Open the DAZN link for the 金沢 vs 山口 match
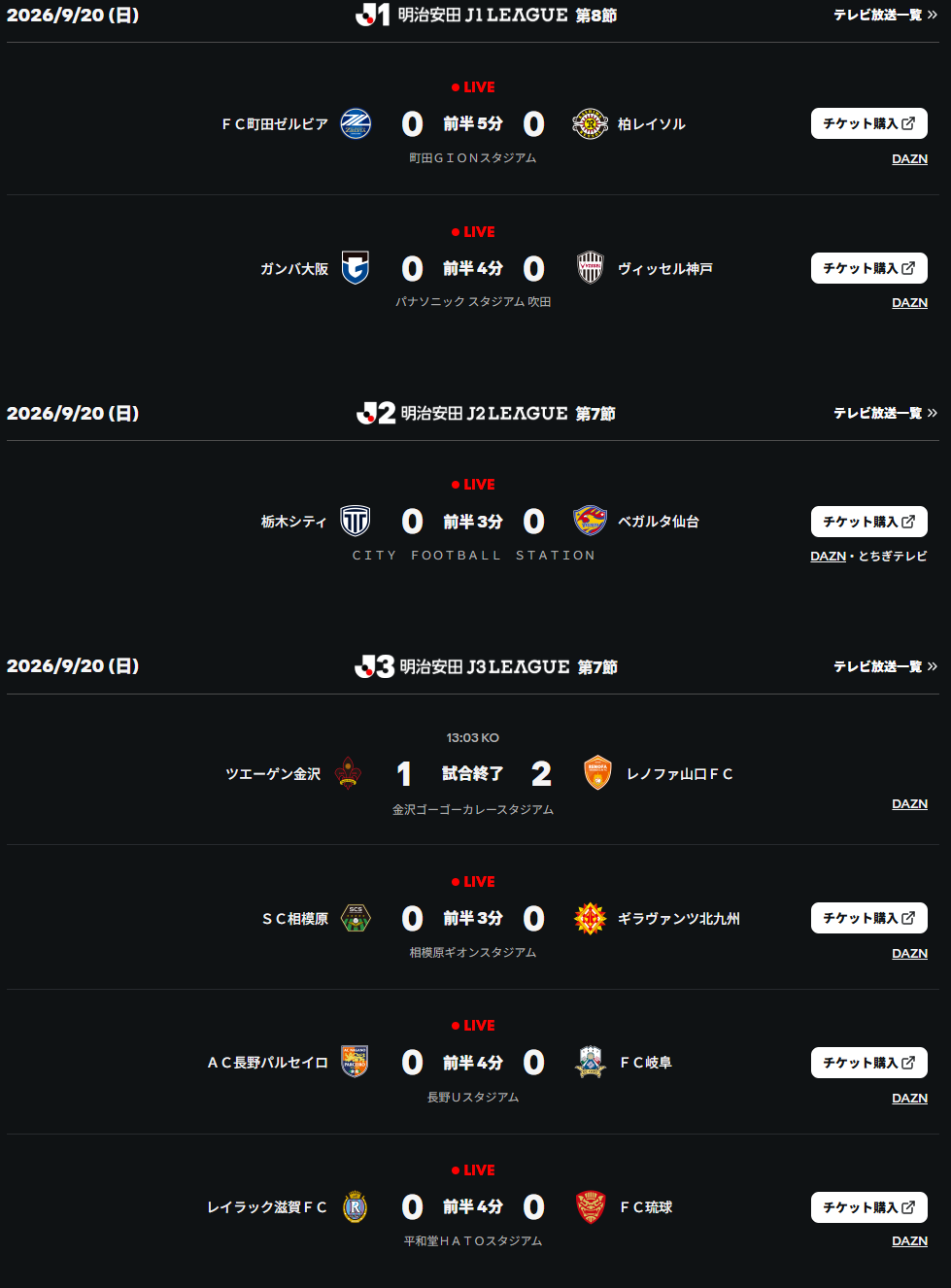 coord(909,803)
